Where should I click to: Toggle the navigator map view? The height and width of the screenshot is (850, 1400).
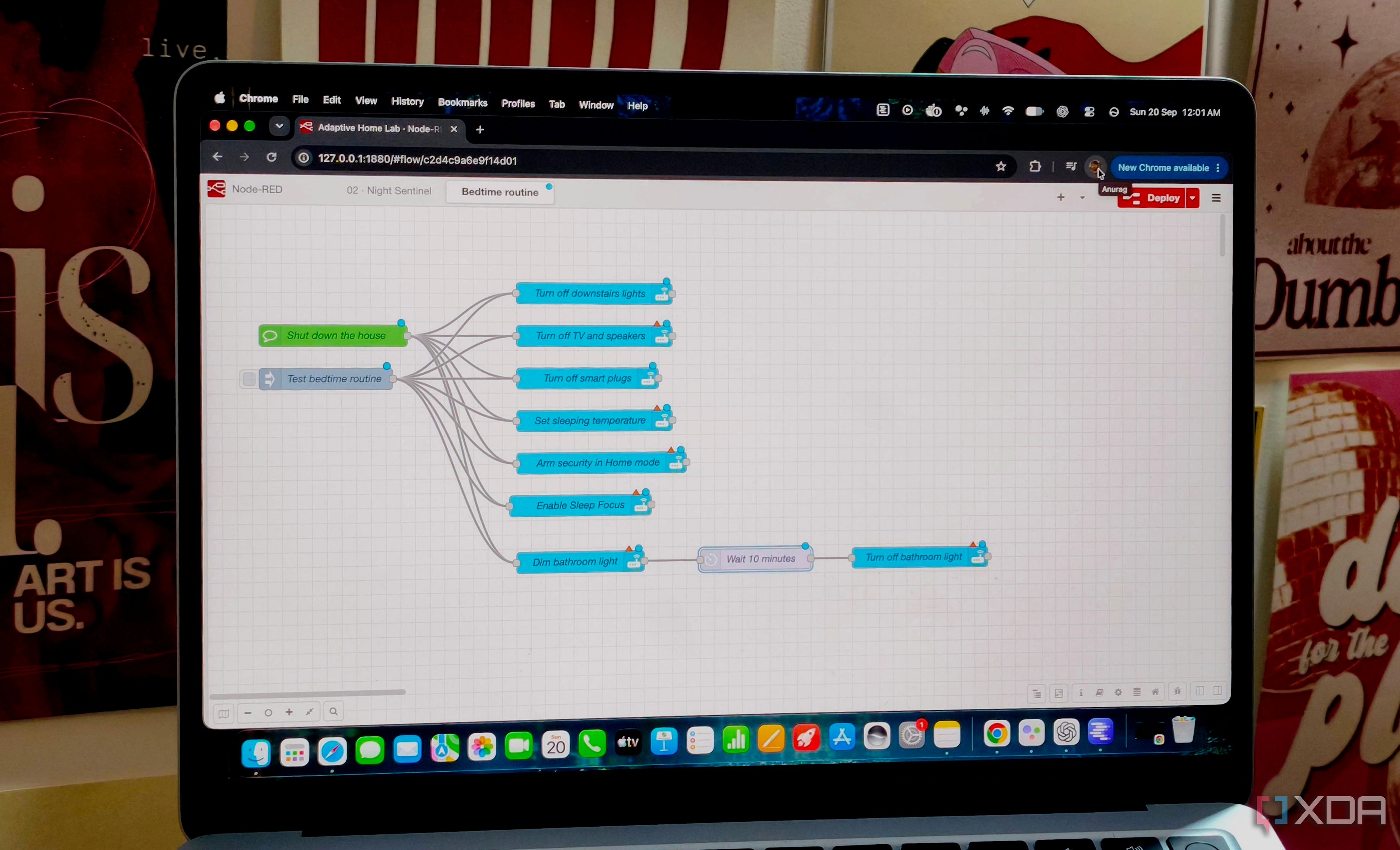click(x=224, y=714)
